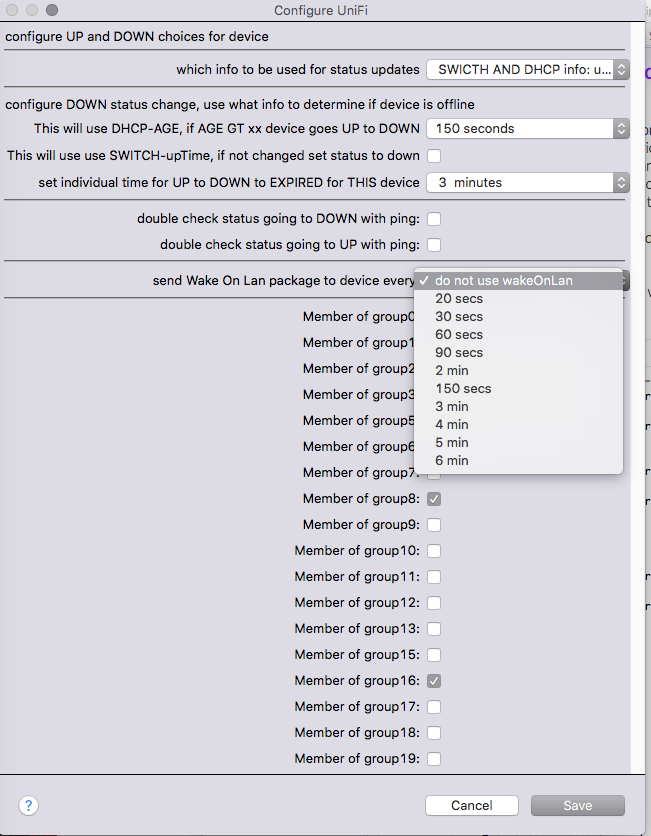Select 30 secs Wake On Lan interval
The height and width of the screenshot is (836, 651).
click(518, 317)
